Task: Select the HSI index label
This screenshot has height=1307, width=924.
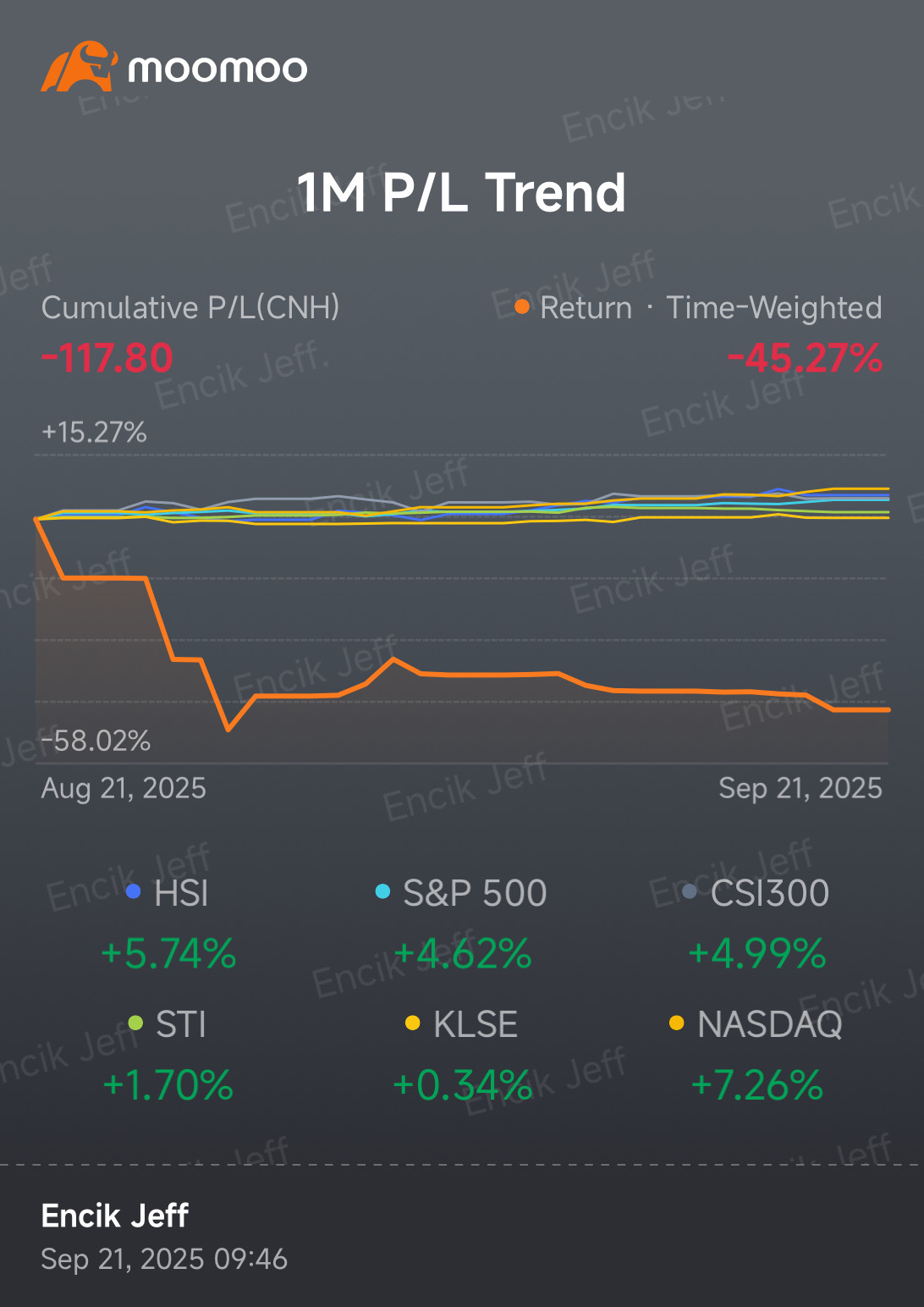Action: click(x=181, y=893)
